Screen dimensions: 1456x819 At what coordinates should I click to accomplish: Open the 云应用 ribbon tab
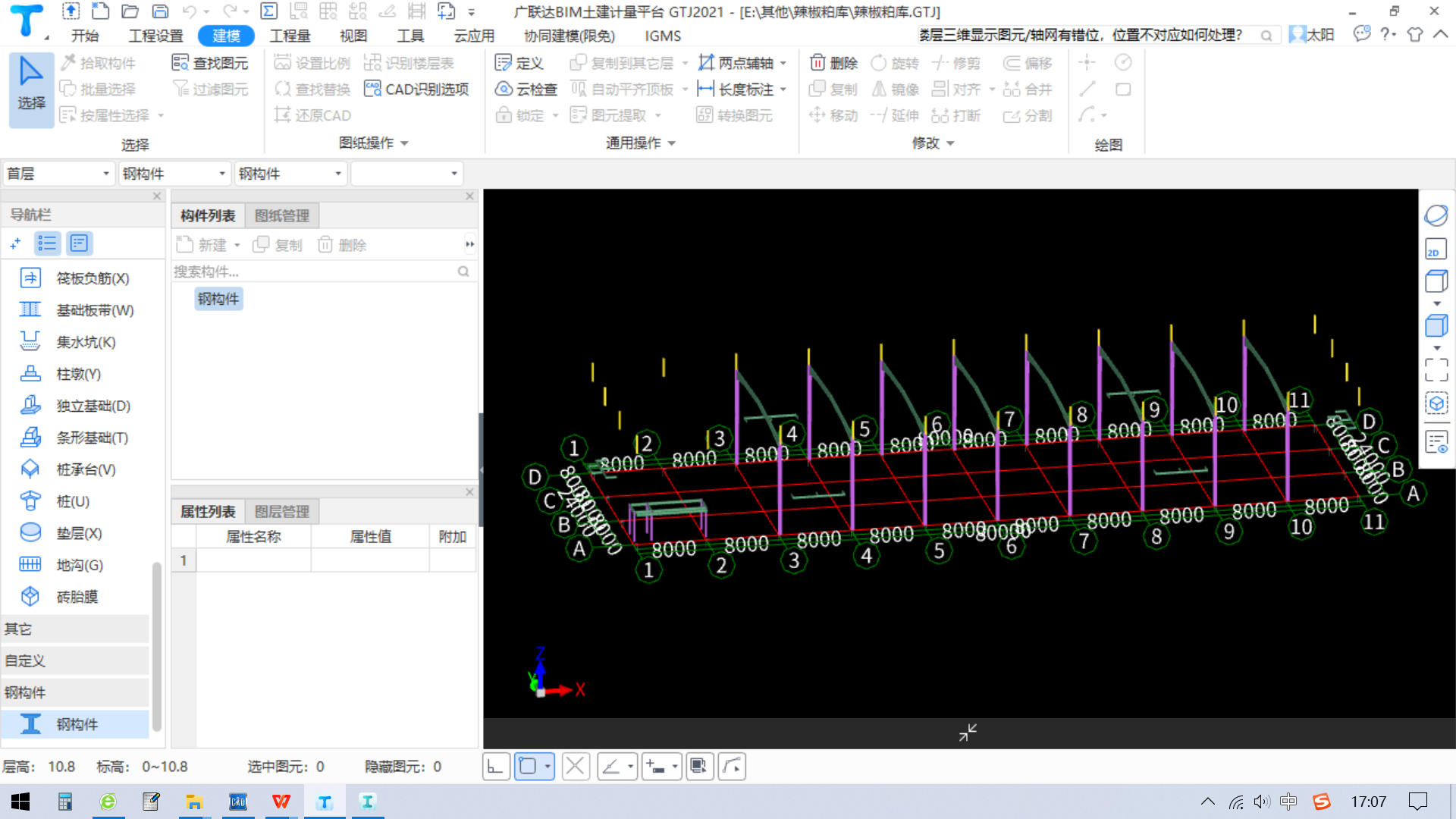pos(474,36)
